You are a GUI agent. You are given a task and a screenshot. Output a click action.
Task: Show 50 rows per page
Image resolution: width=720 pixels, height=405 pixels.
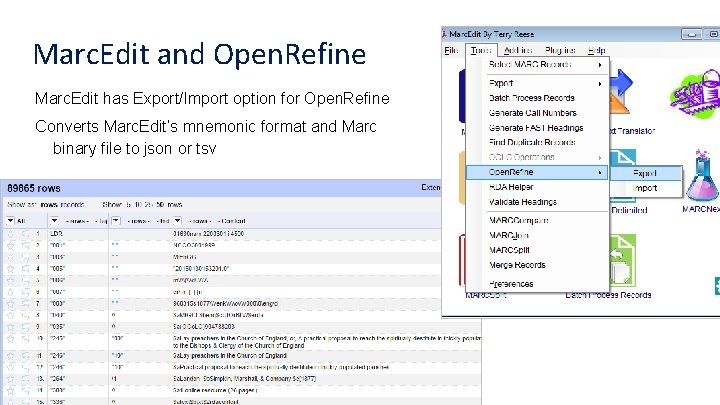[160, 205]
